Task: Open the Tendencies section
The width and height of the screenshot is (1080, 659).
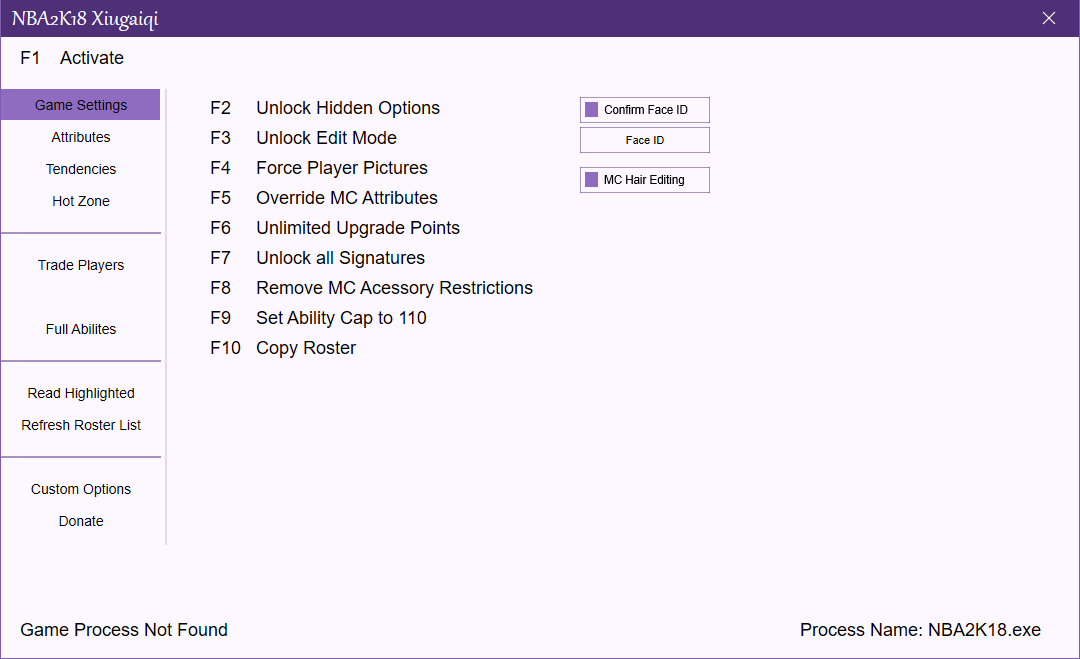Action: coord(81,169)
